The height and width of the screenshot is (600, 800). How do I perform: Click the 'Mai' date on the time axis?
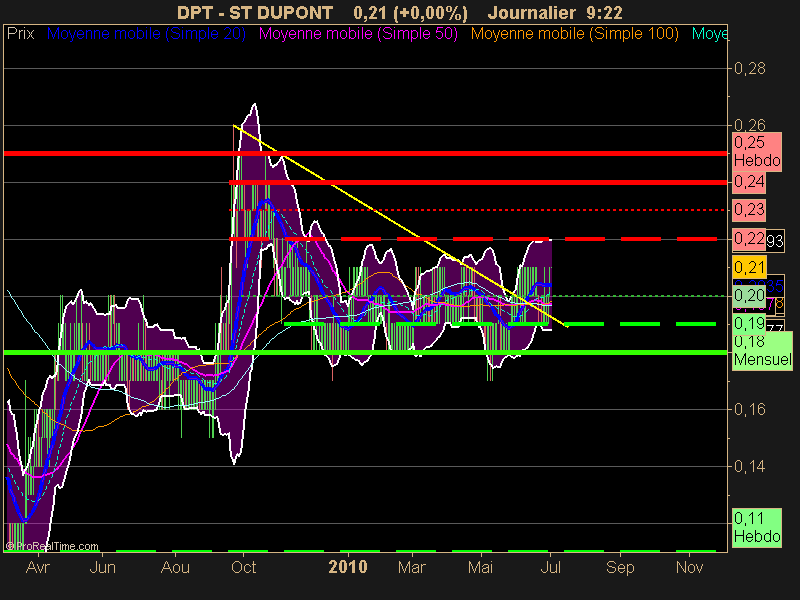(x=480, y=567)
